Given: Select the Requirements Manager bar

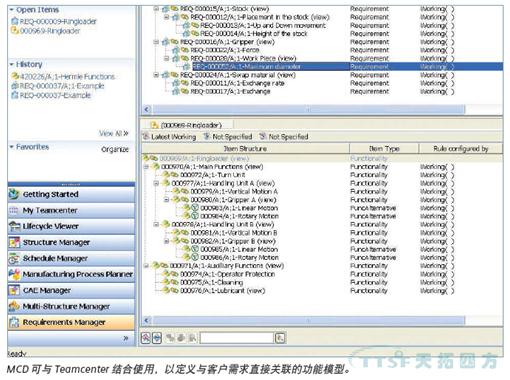Looking at the screenshot, I should [x=71, y=322].
